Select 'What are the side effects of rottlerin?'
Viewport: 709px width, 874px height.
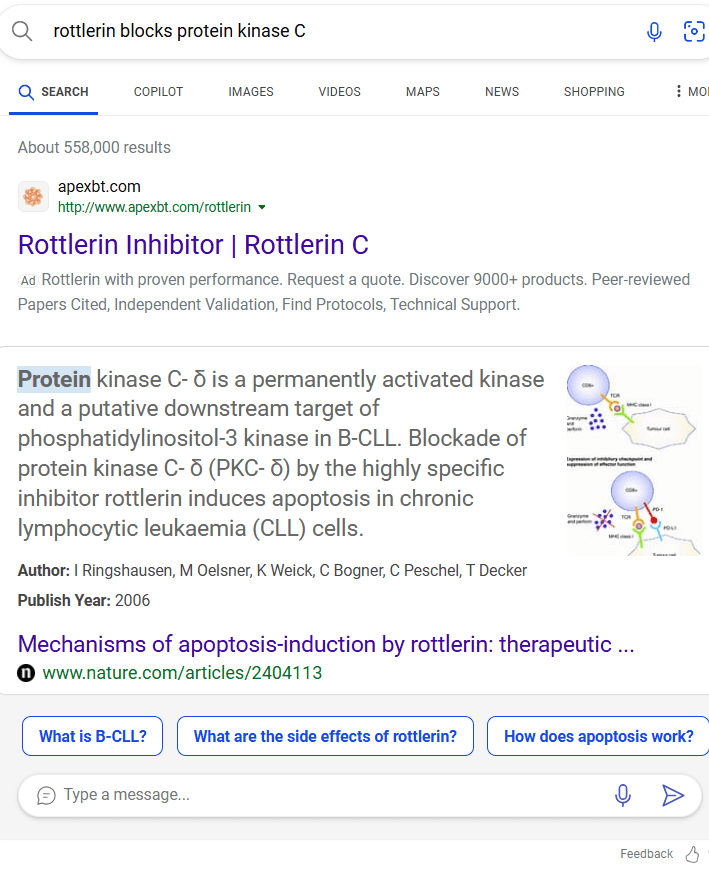click(x=326, y=736)
